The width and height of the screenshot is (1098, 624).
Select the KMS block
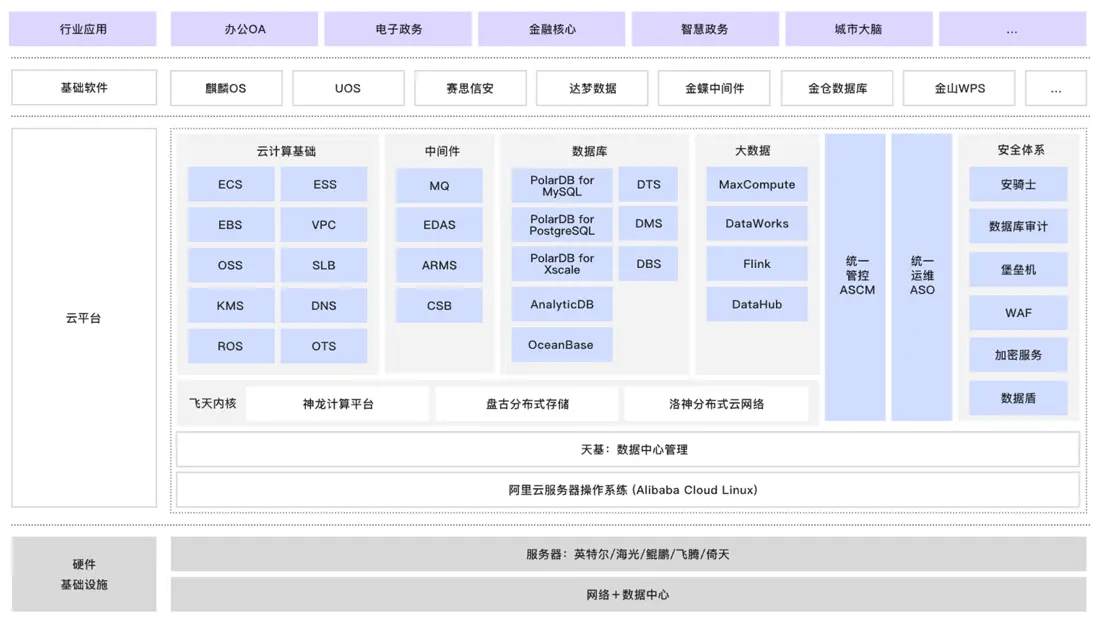(x=230, y=306)
